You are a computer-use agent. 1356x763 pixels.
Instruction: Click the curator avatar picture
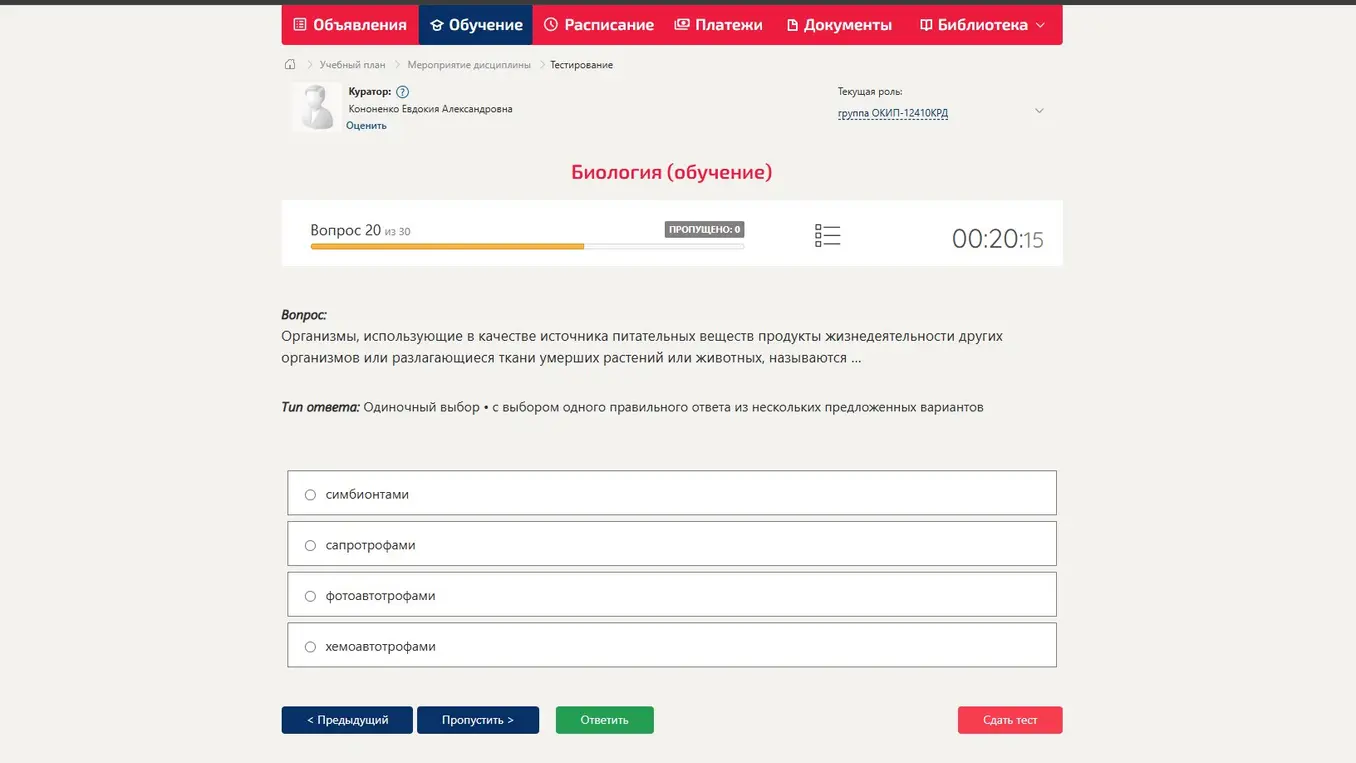(317, 107)
